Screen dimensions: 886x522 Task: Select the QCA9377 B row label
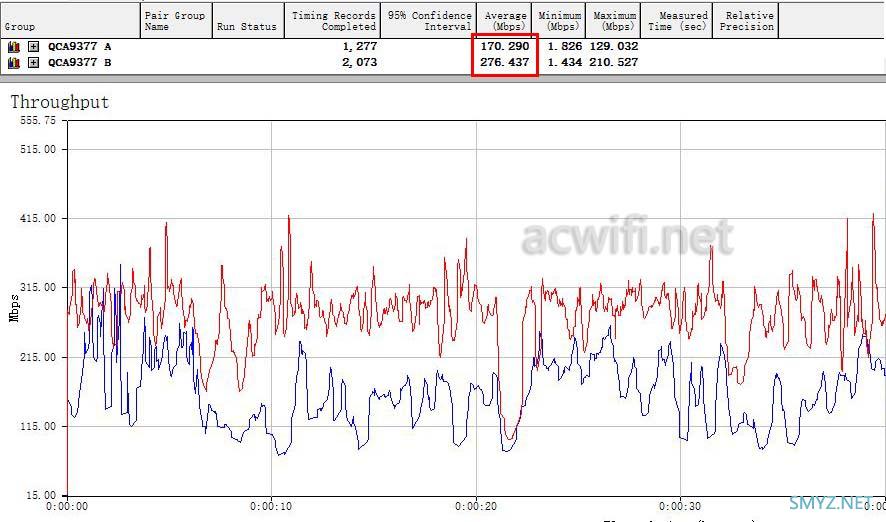[x=79, y=63]
